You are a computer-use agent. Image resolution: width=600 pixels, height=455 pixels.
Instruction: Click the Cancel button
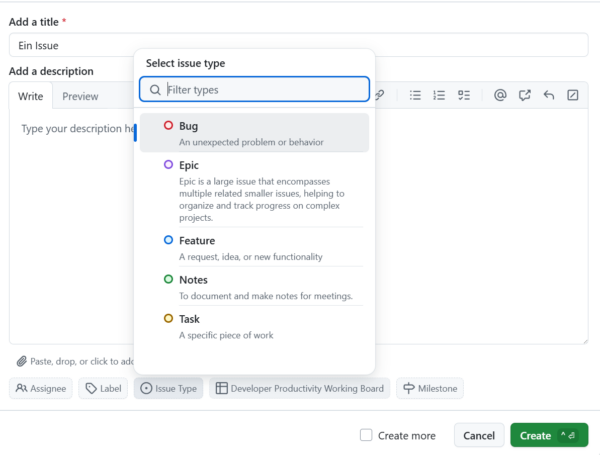pyautogui.click(x=479, y=435)
